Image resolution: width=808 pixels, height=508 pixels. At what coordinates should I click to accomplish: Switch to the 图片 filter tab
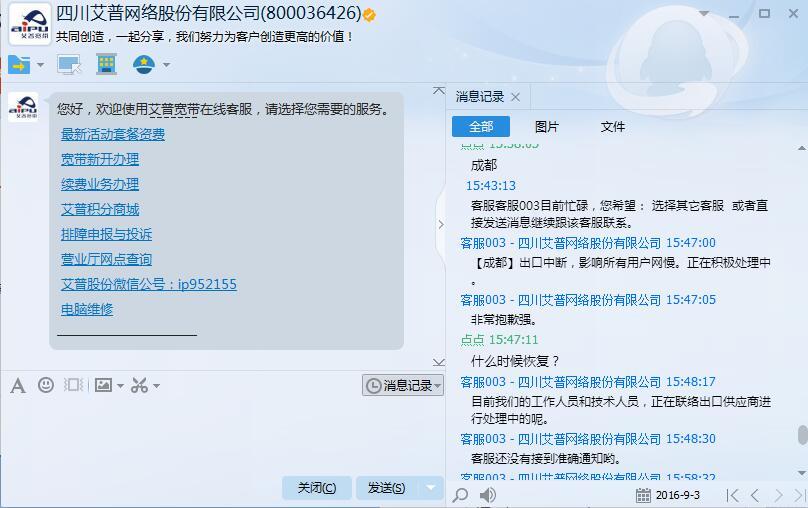point(547,127)
